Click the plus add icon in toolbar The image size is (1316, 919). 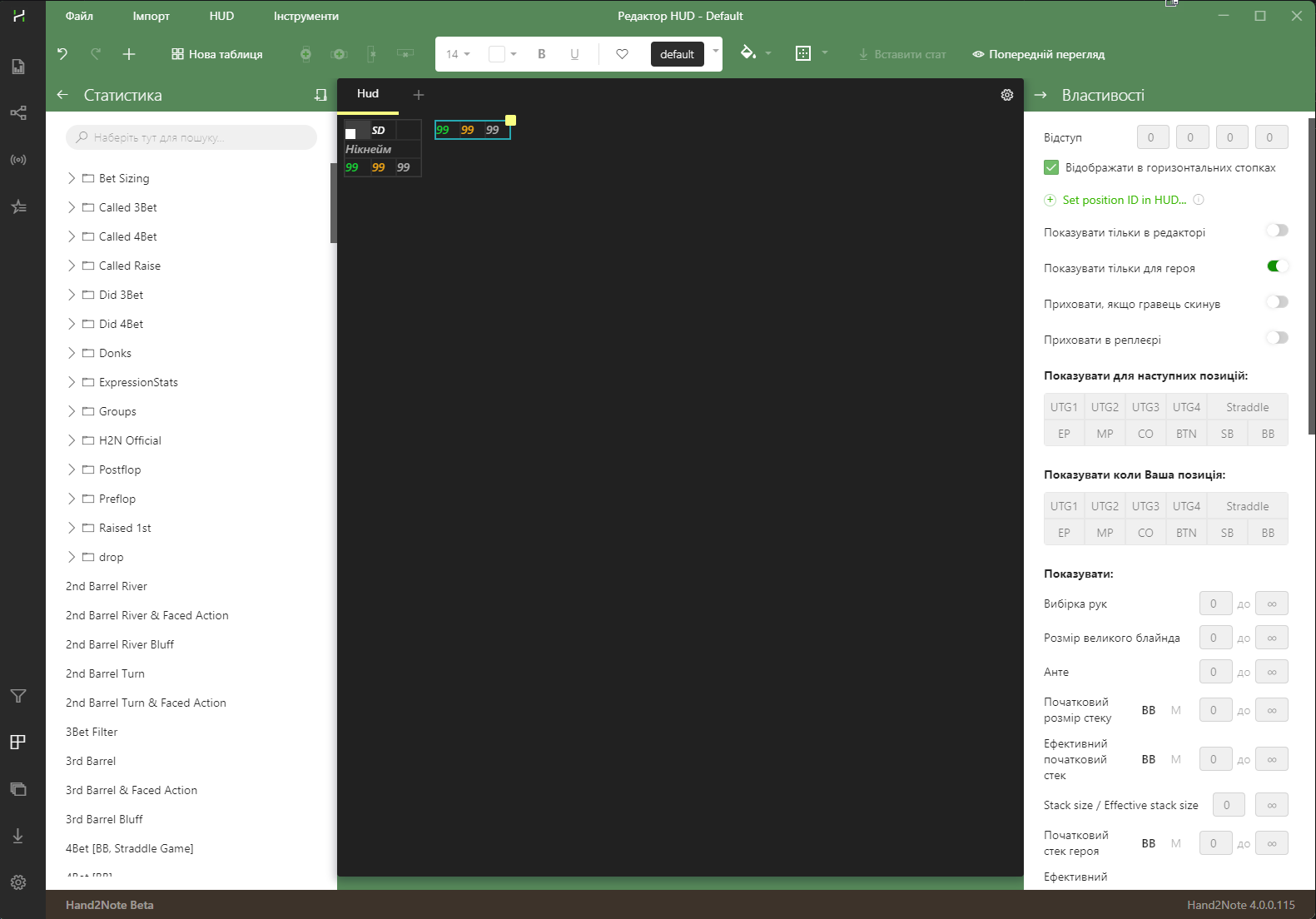coord(129,54)
